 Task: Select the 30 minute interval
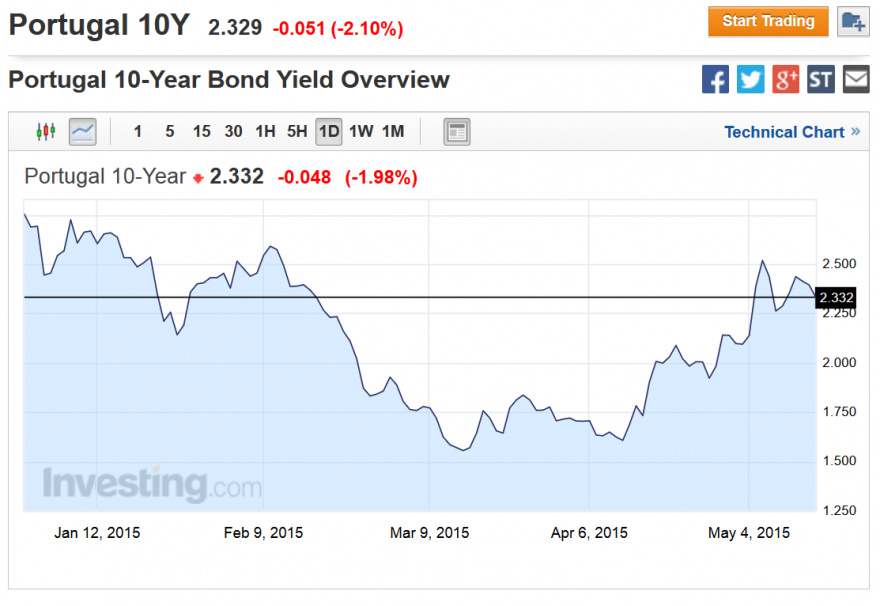232,131
